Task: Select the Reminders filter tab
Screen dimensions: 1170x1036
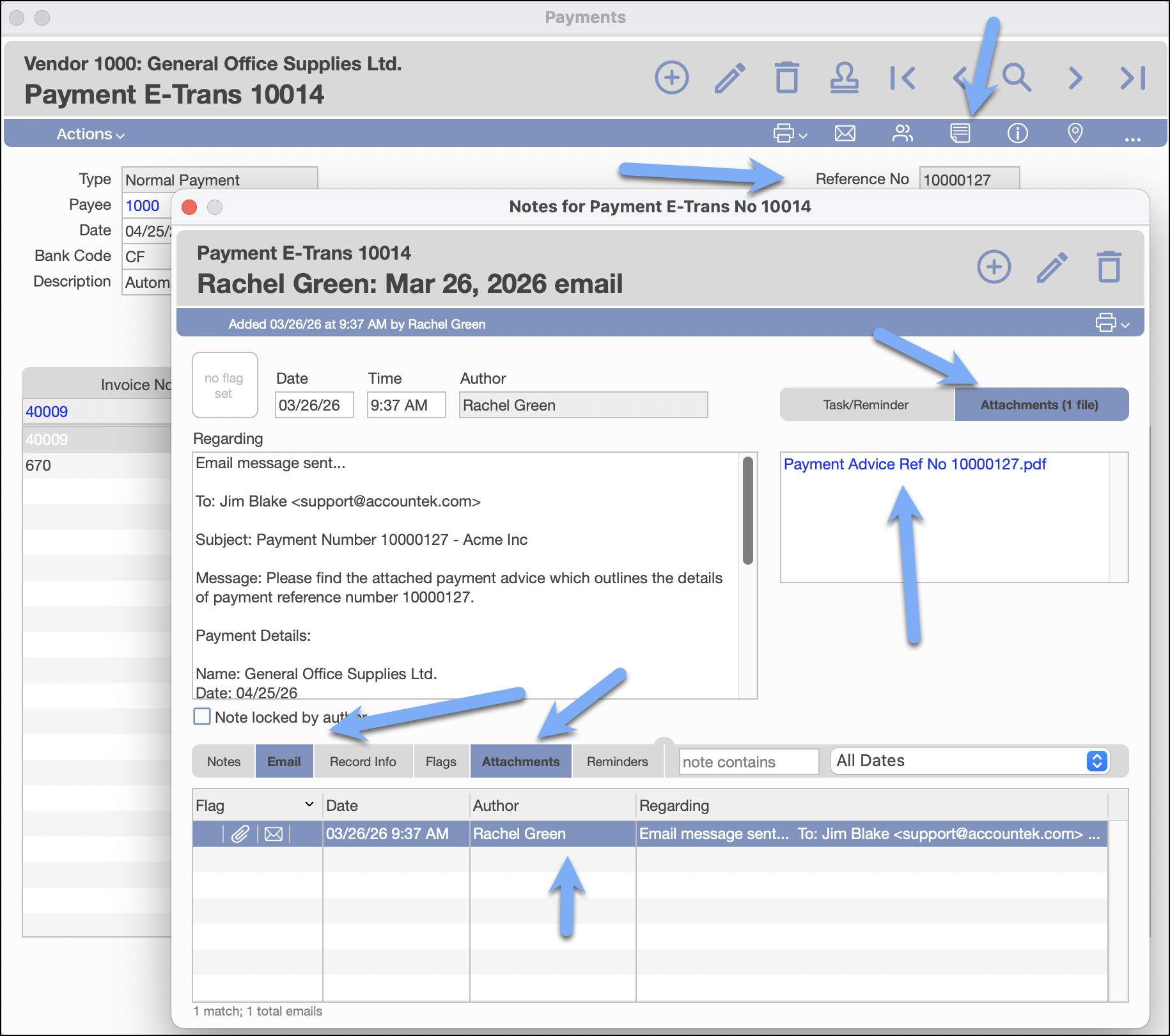Action: 618,762
